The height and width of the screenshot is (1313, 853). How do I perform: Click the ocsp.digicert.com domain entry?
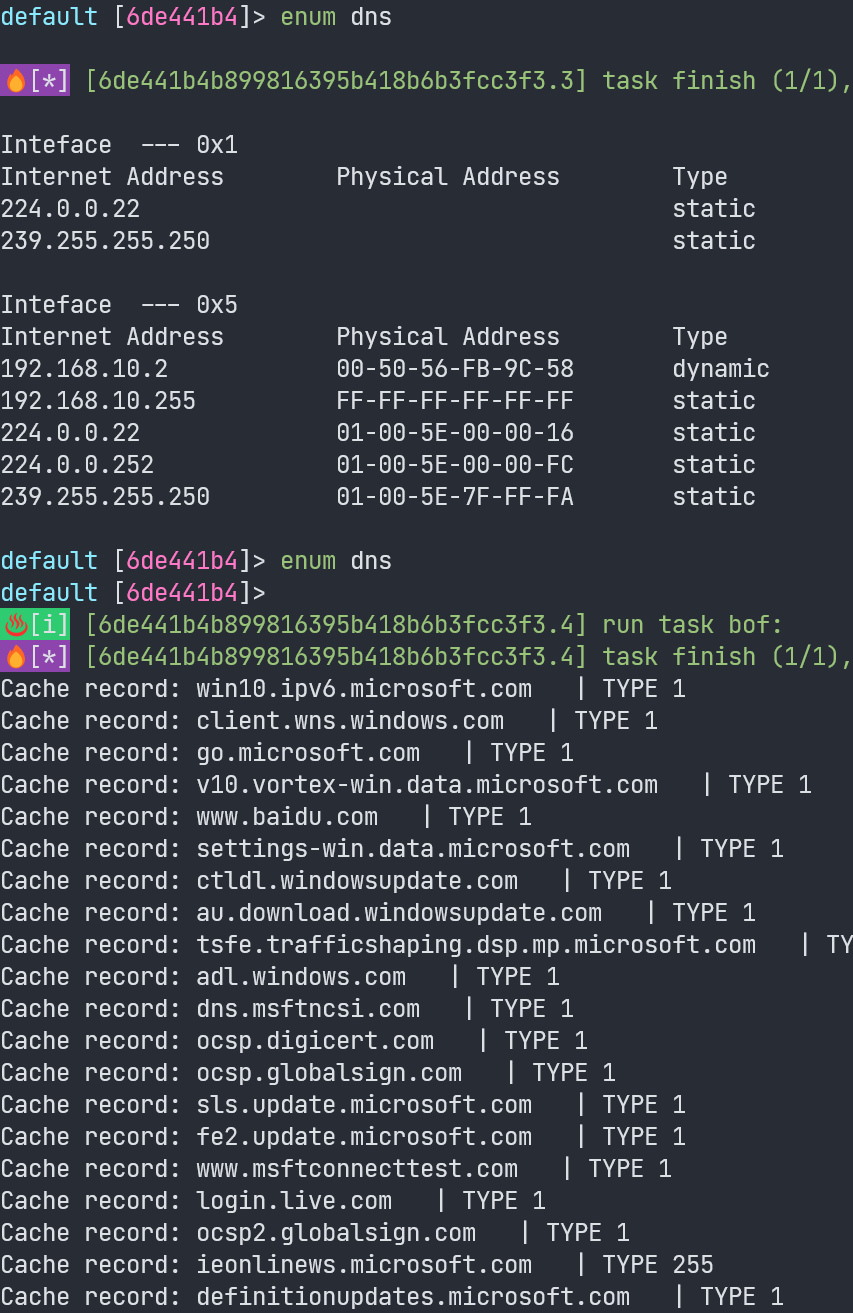315,1041
